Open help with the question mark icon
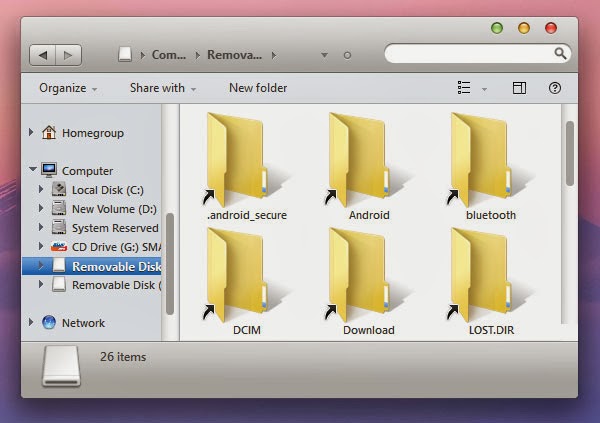The height and width of the screenshot is (423, 600). [554, 88]
